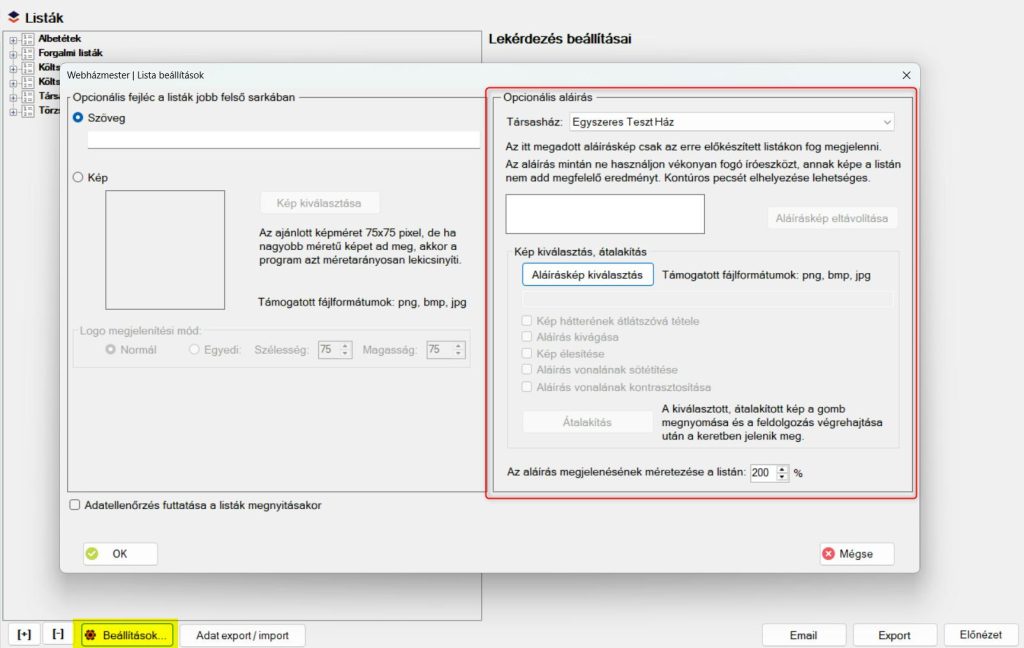Select the Szöveg radio button
The height and width of the screenshot is (648, 1024).
(78, 118)
